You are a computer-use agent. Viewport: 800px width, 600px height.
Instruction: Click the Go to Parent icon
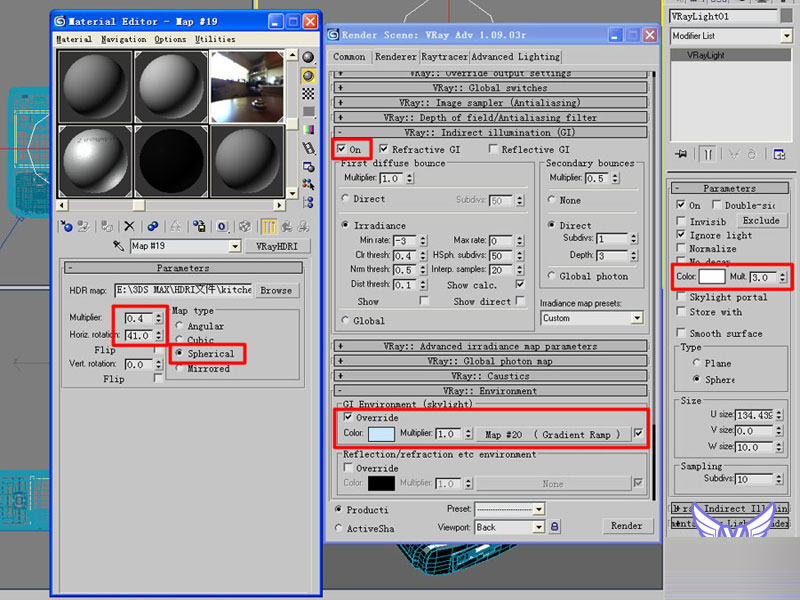[287, 226]
